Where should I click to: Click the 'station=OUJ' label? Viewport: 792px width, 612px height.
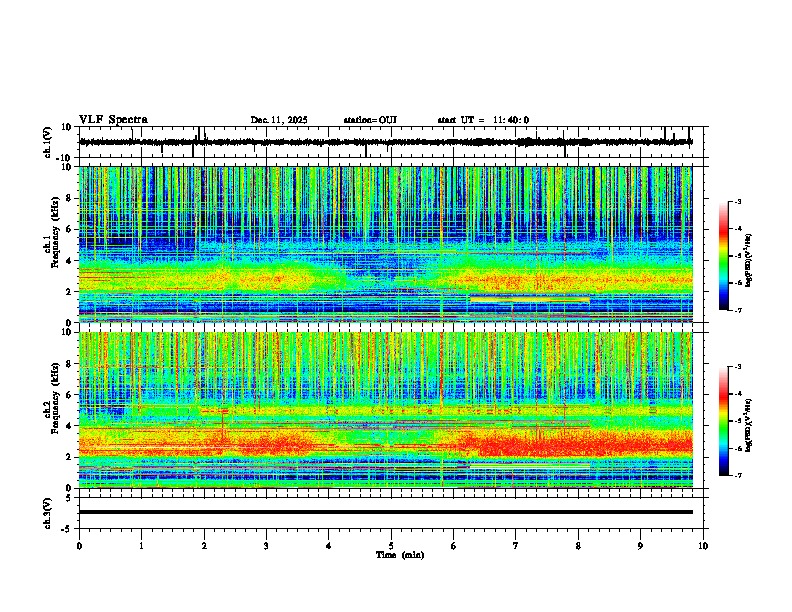coord(370,120)
